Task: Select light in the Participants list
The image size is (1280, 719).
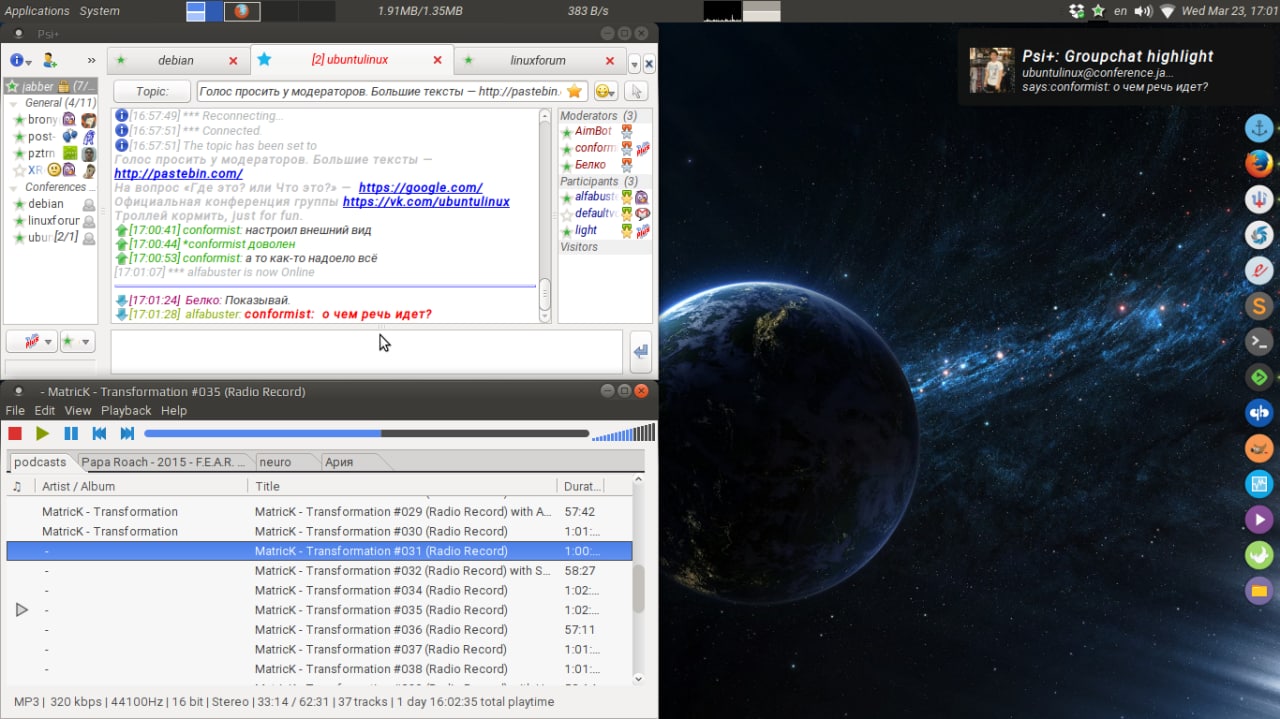Action: click(x=604, y=231)
